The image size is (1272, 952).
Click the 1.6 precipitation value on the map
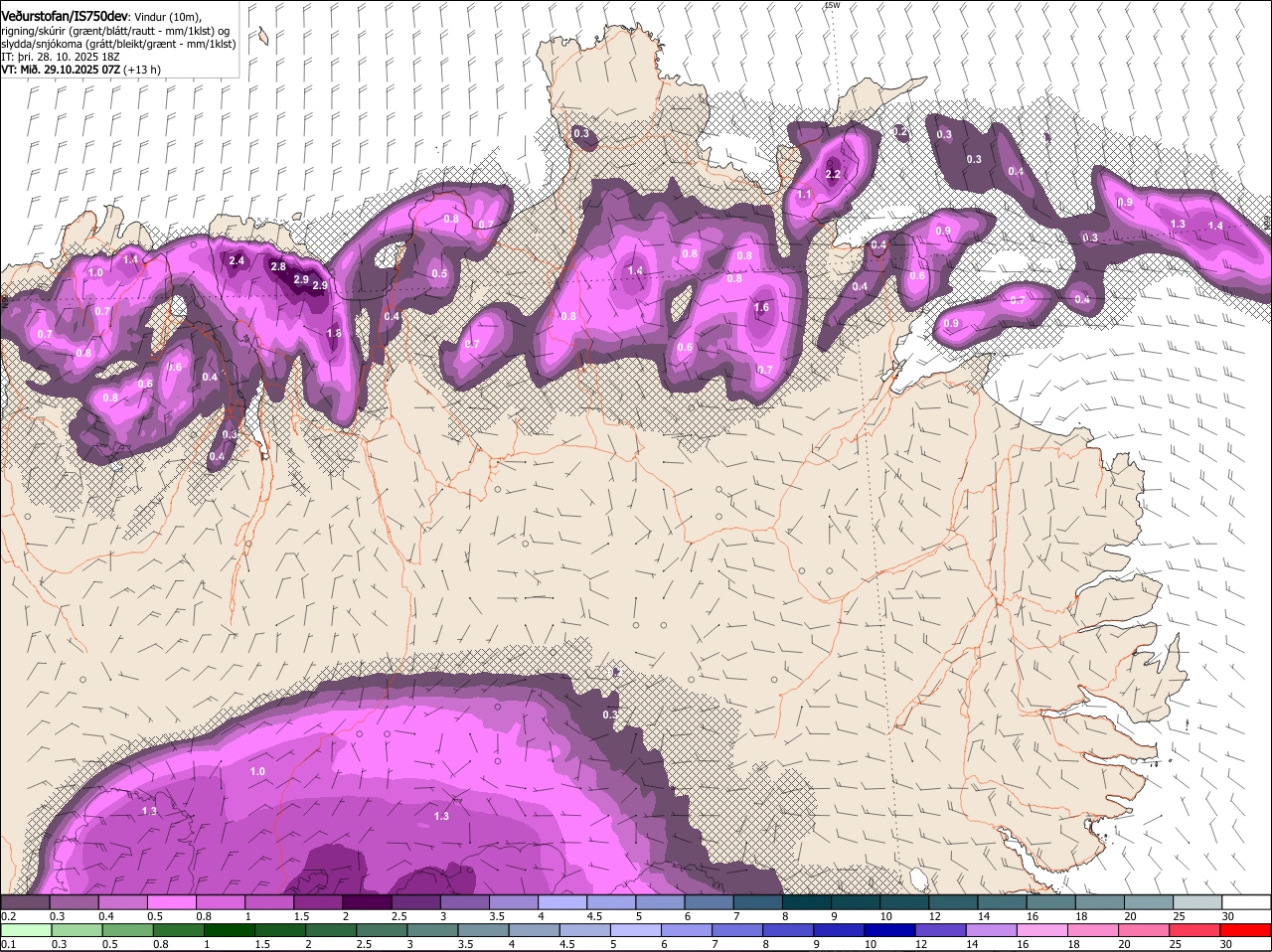point(762,307)
